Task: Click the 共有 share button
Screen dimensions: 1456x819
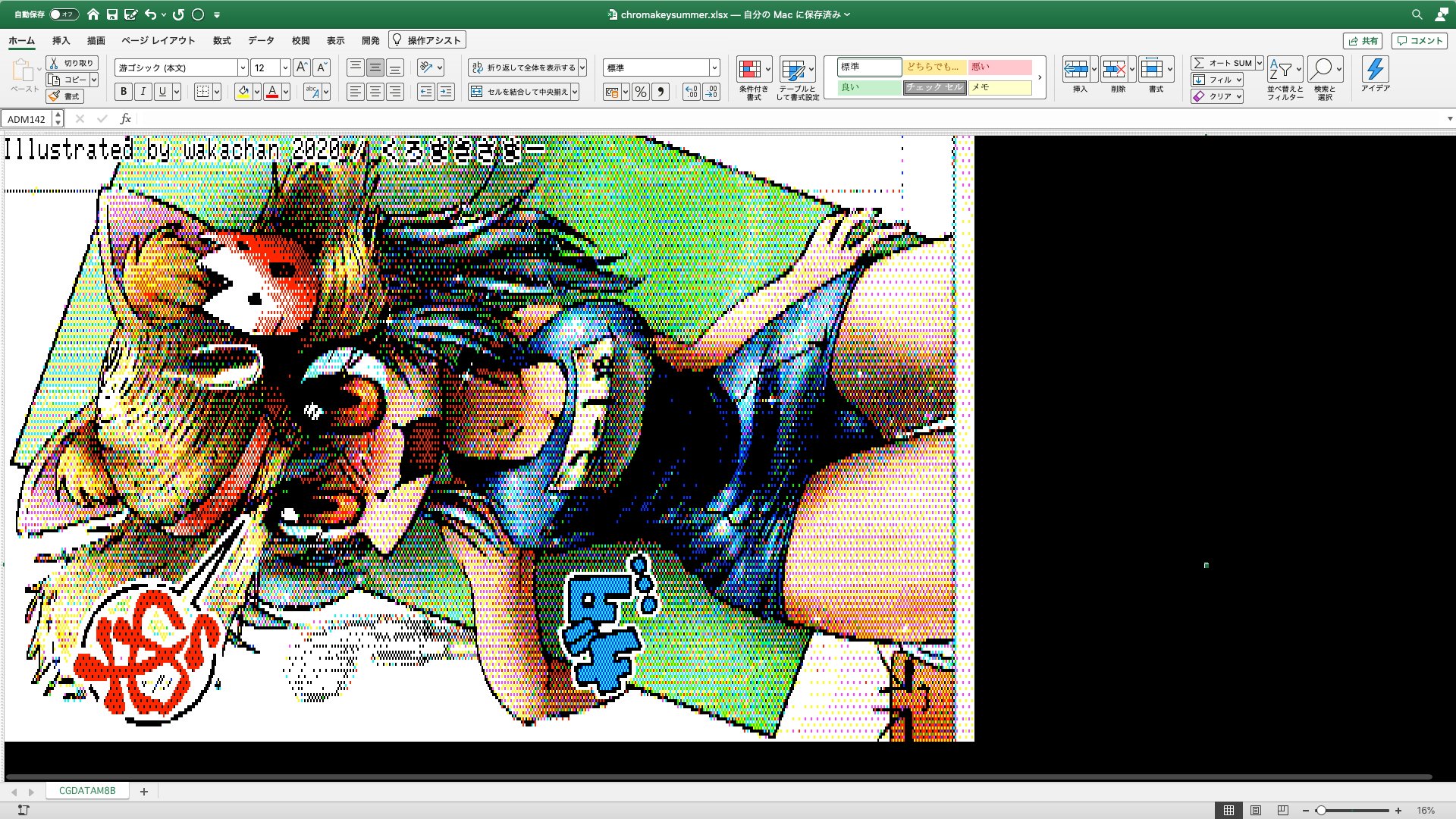Action: (1363, 41)
